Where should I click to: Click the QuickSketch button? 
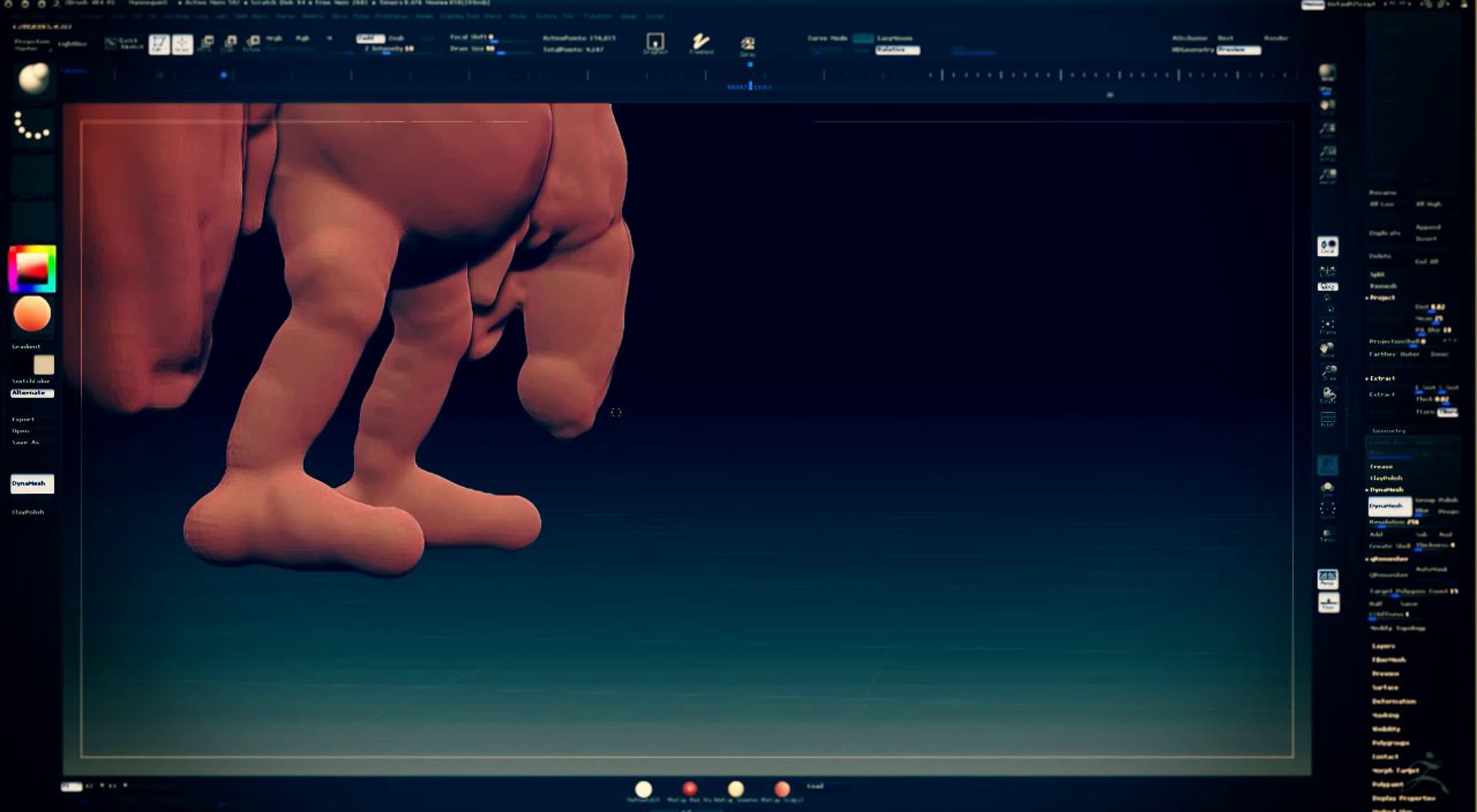point(123,44)
